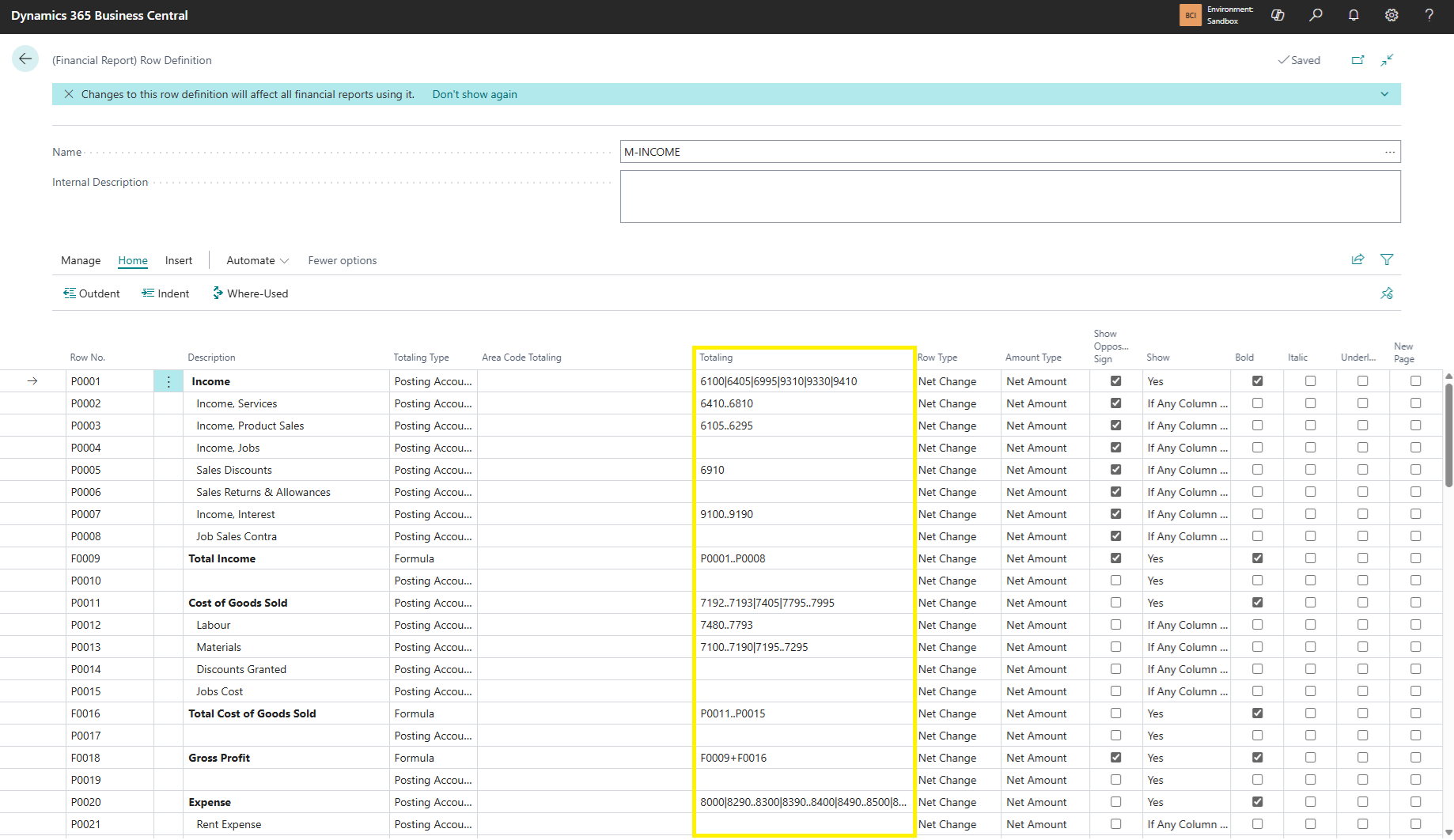Image resolution: width=1454 pixels, height=840 pixels.
Task: Open Row Type for Expense row
Action: click(959, 802)
